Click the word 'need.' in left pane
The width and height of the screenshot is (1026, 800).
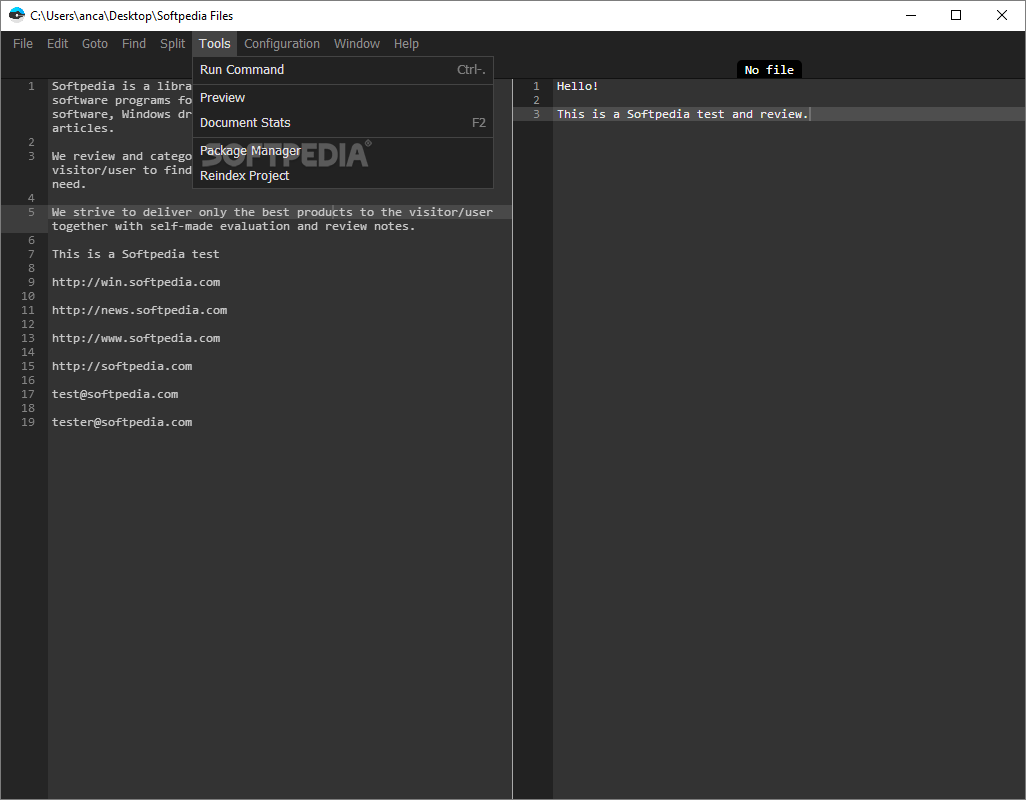click(69, 184)
